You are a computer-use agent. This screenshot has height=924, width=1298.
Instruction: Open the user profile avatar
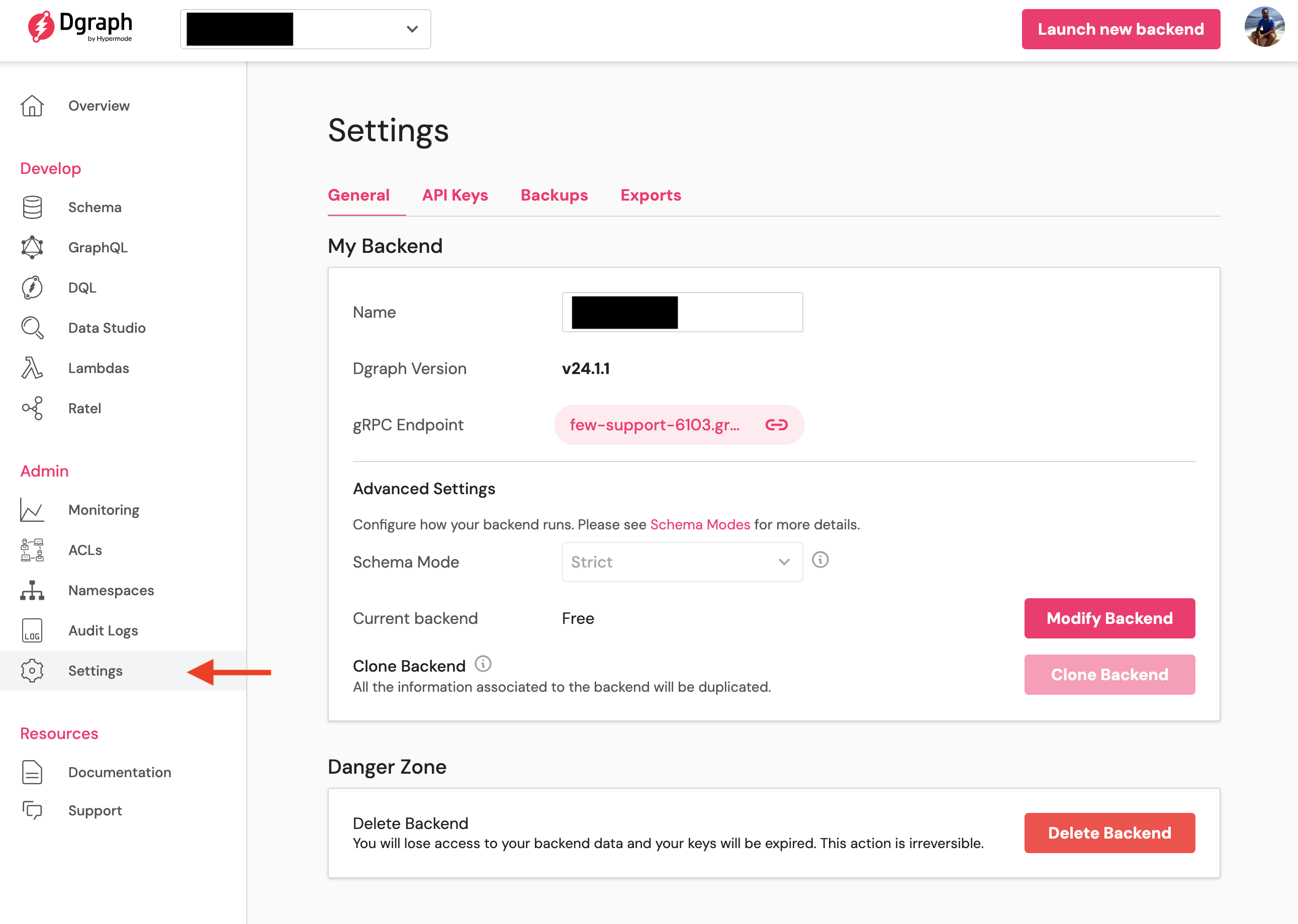coord(1264,27)
